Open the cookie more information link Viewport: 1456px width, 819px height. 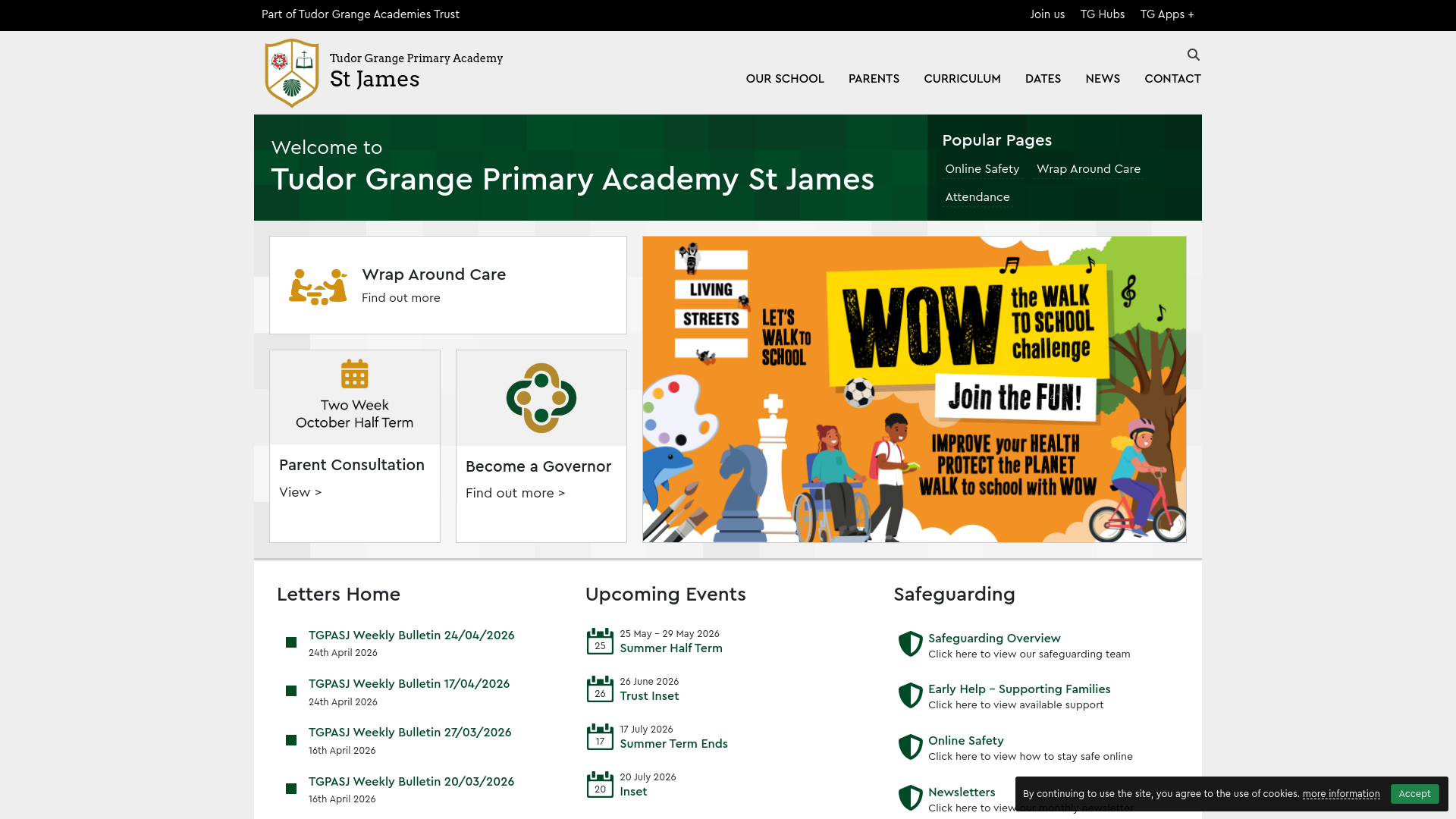tap(1341, 794)
